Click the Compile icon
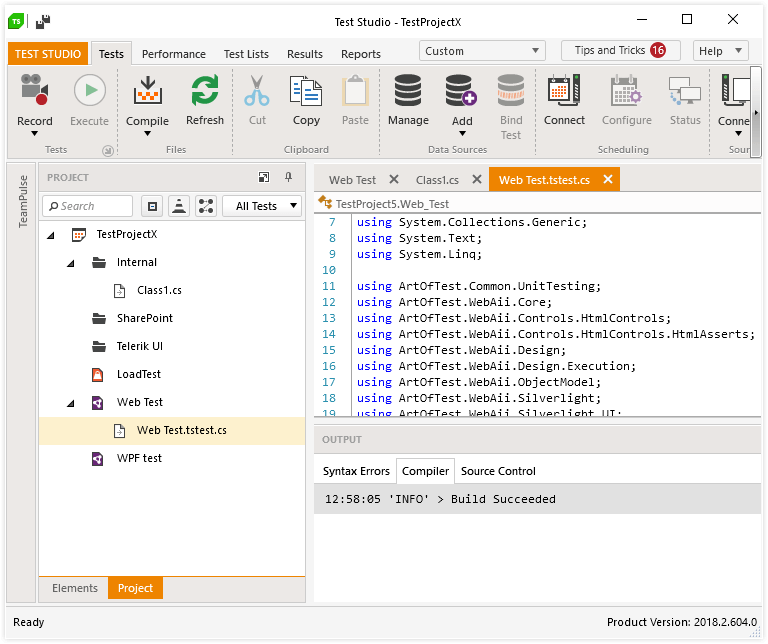Screen dimensions: 768x644 [x=147, y=90]
